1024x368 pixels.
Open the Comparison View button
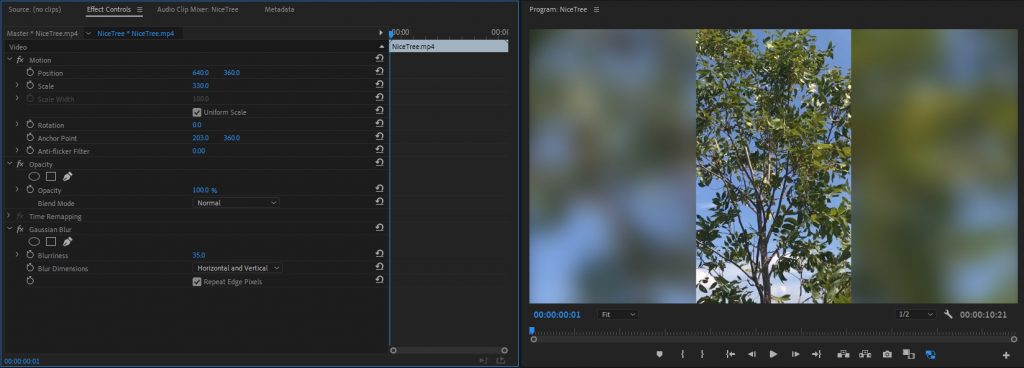[908, 354]
